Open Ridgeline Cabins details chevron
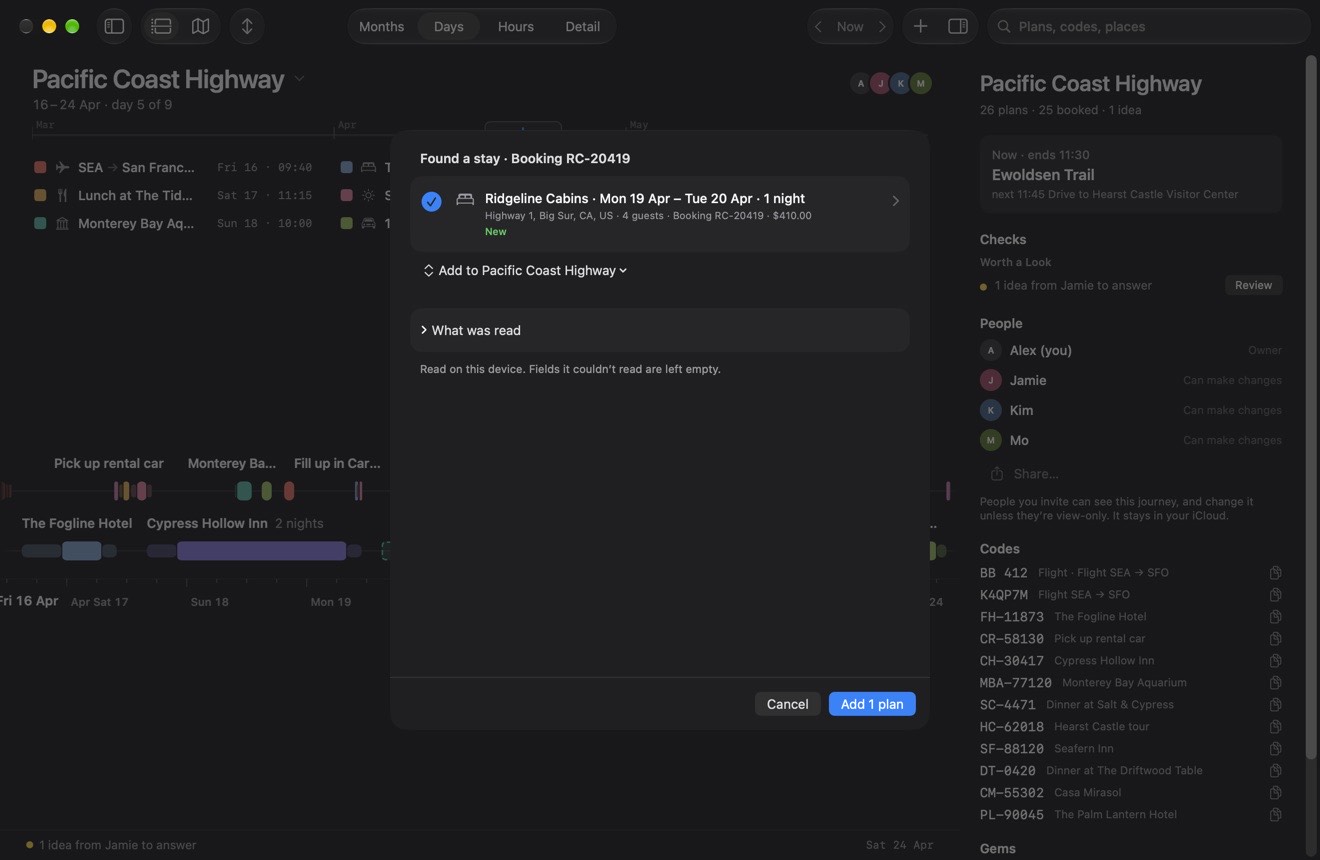The image size is (1320, 860). tap(895, 201)
